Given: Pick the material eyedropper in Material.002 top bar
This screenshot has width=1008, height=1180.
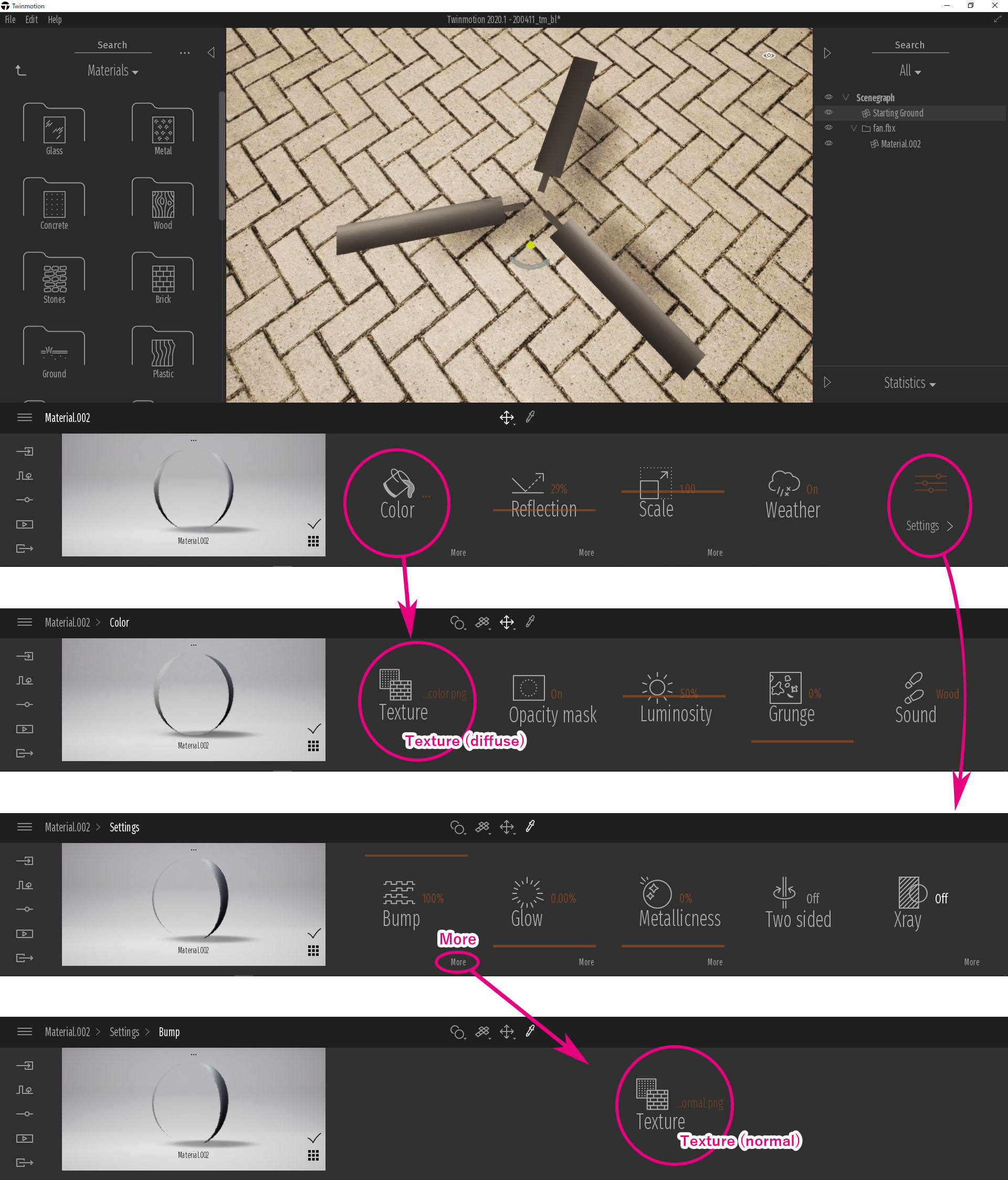Looking at the screenshot, I should coord(530,417).
